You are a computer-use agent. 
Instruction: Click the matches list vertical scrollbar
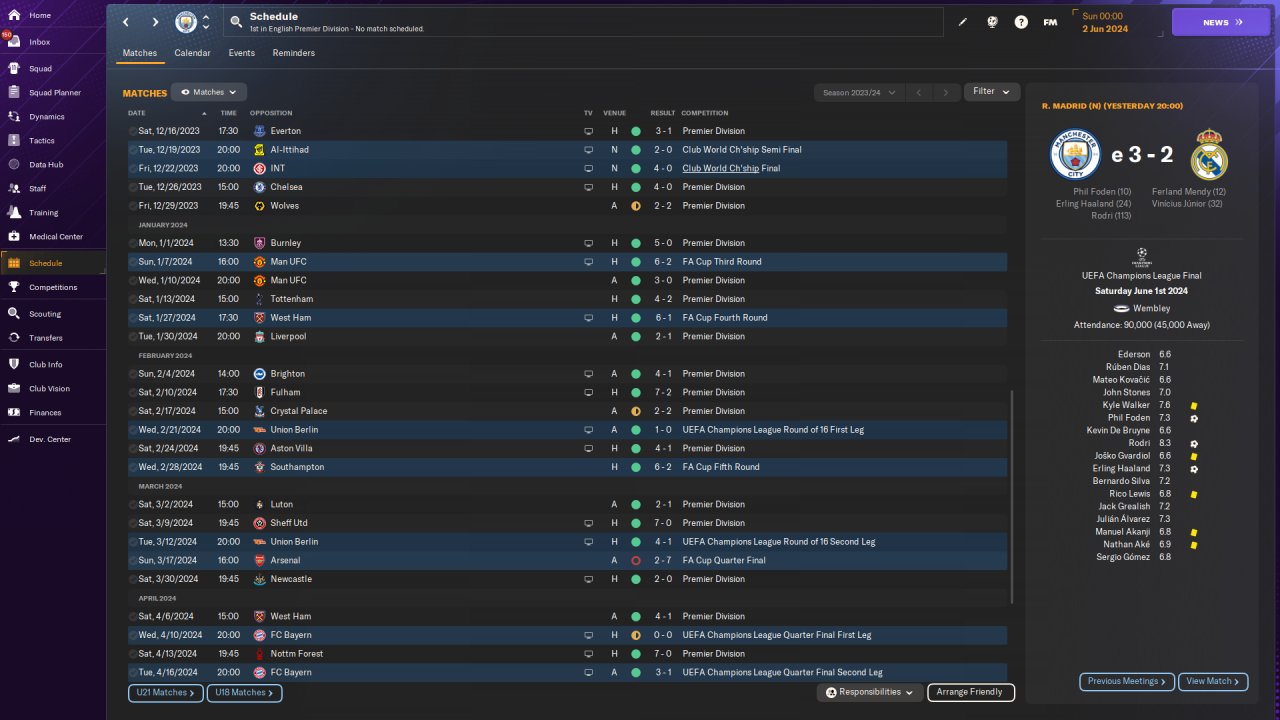coord(1013,497)
